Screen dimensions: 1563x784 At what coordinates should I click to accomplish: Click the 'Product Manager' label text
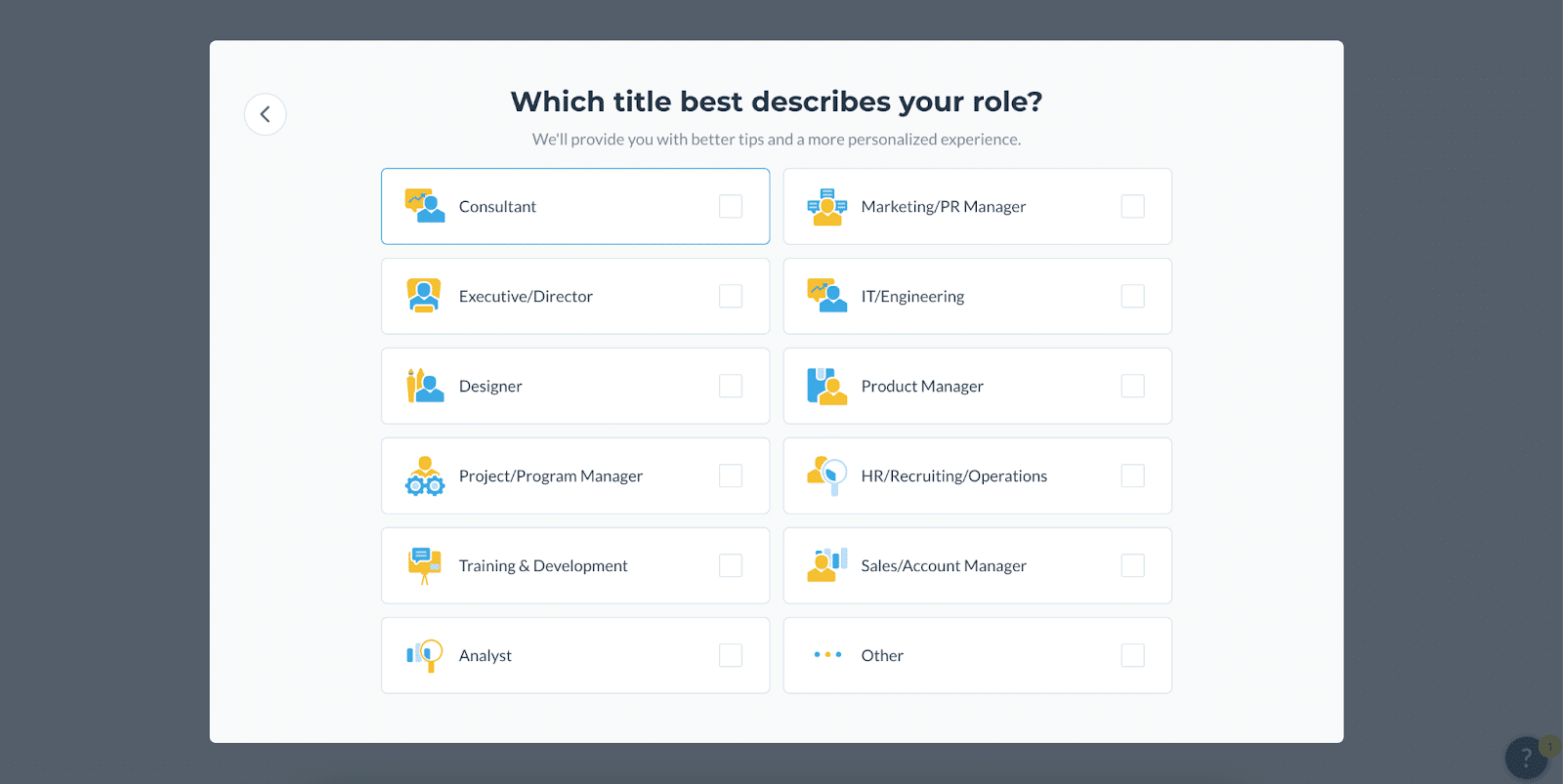pyautogui.click(x=922, y=387)
